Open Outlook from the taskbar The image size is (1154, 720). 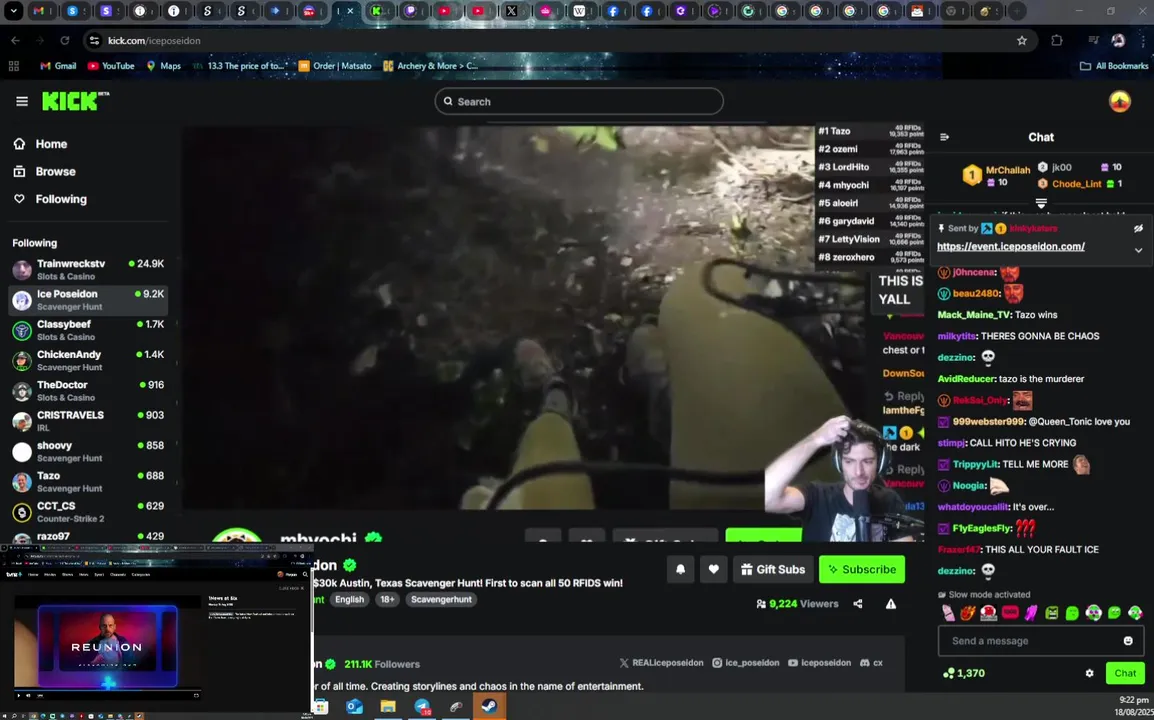[354, 706]
